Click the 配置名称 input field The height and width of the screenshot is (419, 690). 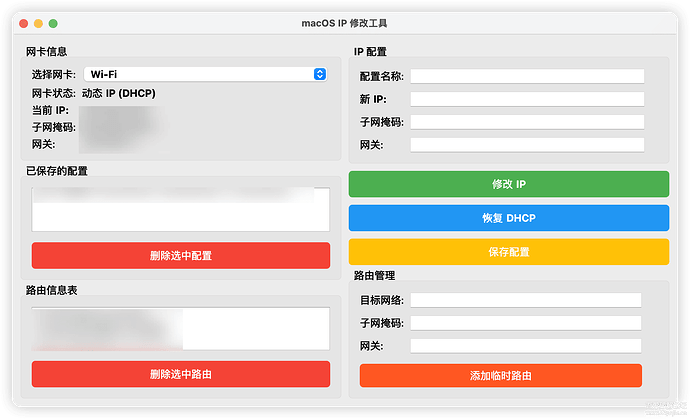pyautogui.click(x=527, y=76)
